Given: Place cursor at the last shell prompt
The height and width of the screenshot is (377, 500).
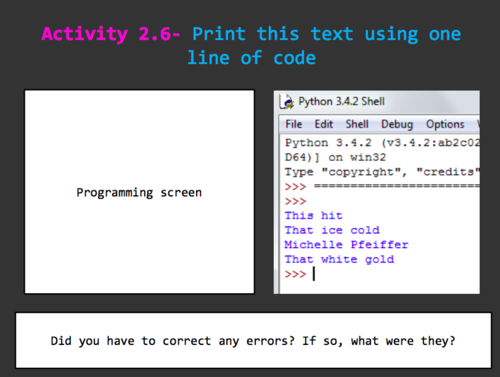Looking at the screenshot, I should pos(314,274).
